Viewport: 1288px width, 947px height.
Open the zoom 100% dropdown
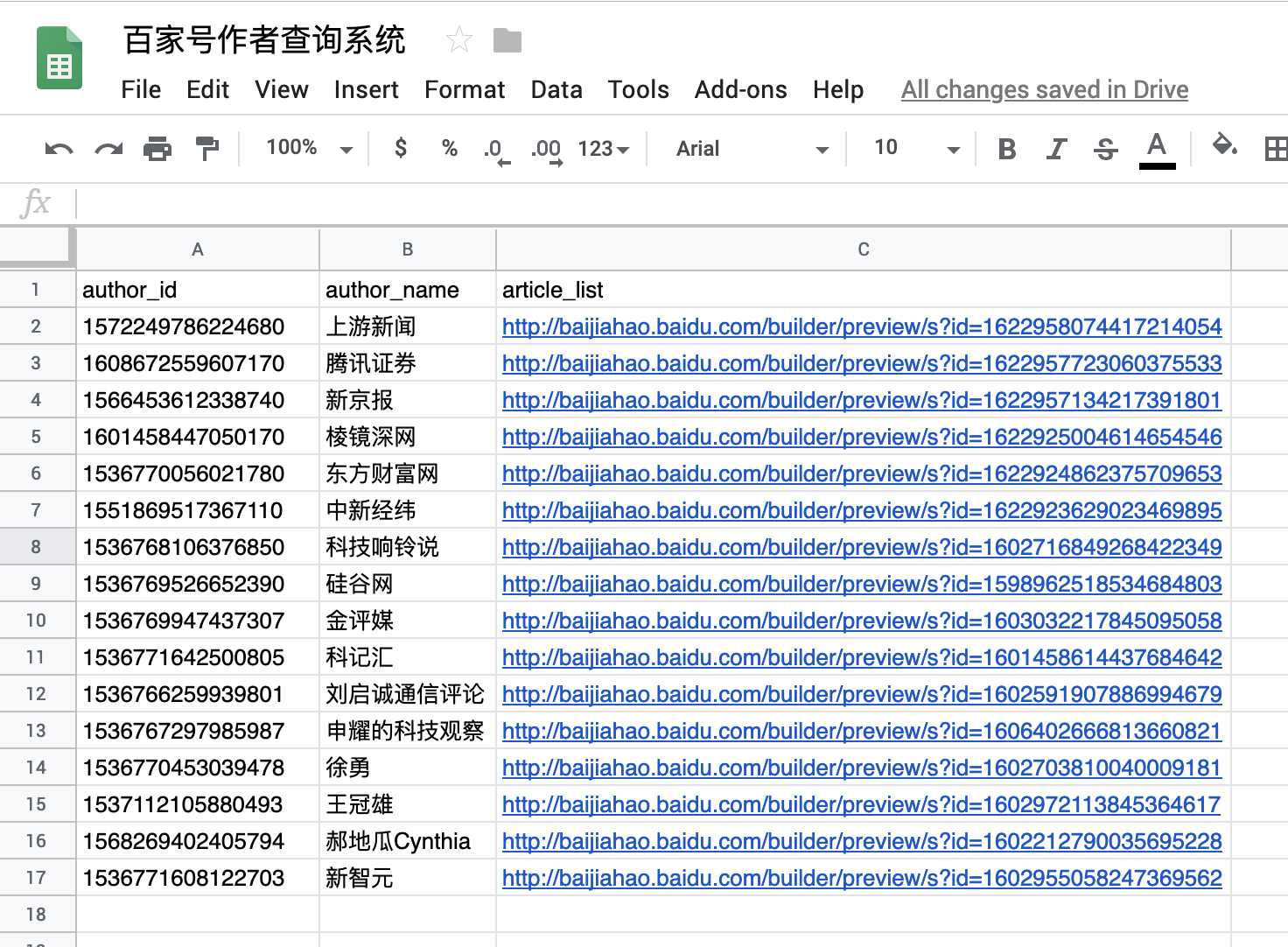(x=309, y=148)
